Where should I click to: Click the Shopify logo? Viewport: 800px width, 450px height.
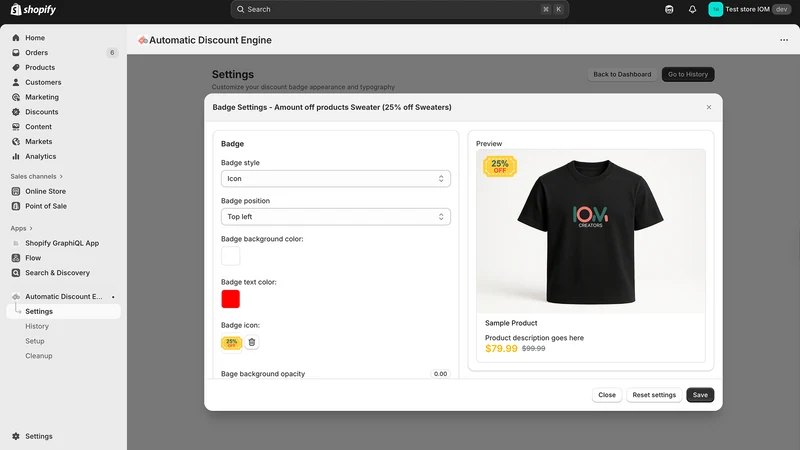pyautogui.click(x=34, y=9)
